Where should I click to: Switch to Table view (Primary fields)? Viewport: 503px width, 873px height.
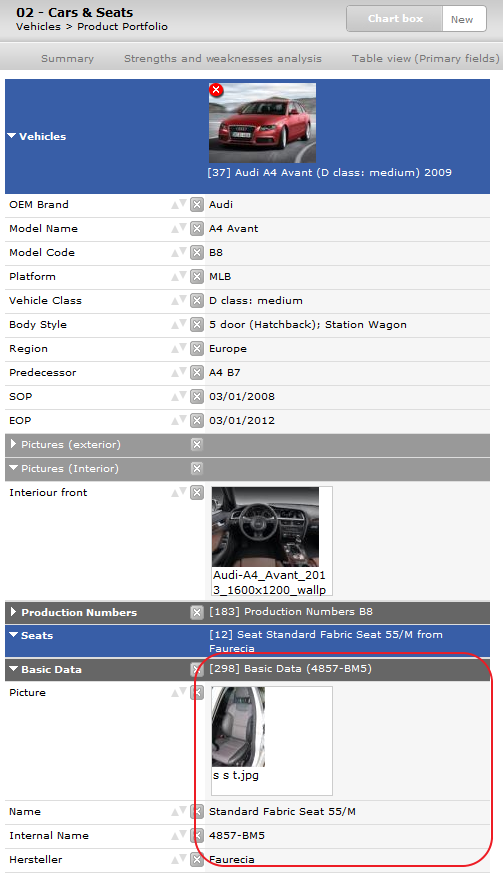[426, 58]
